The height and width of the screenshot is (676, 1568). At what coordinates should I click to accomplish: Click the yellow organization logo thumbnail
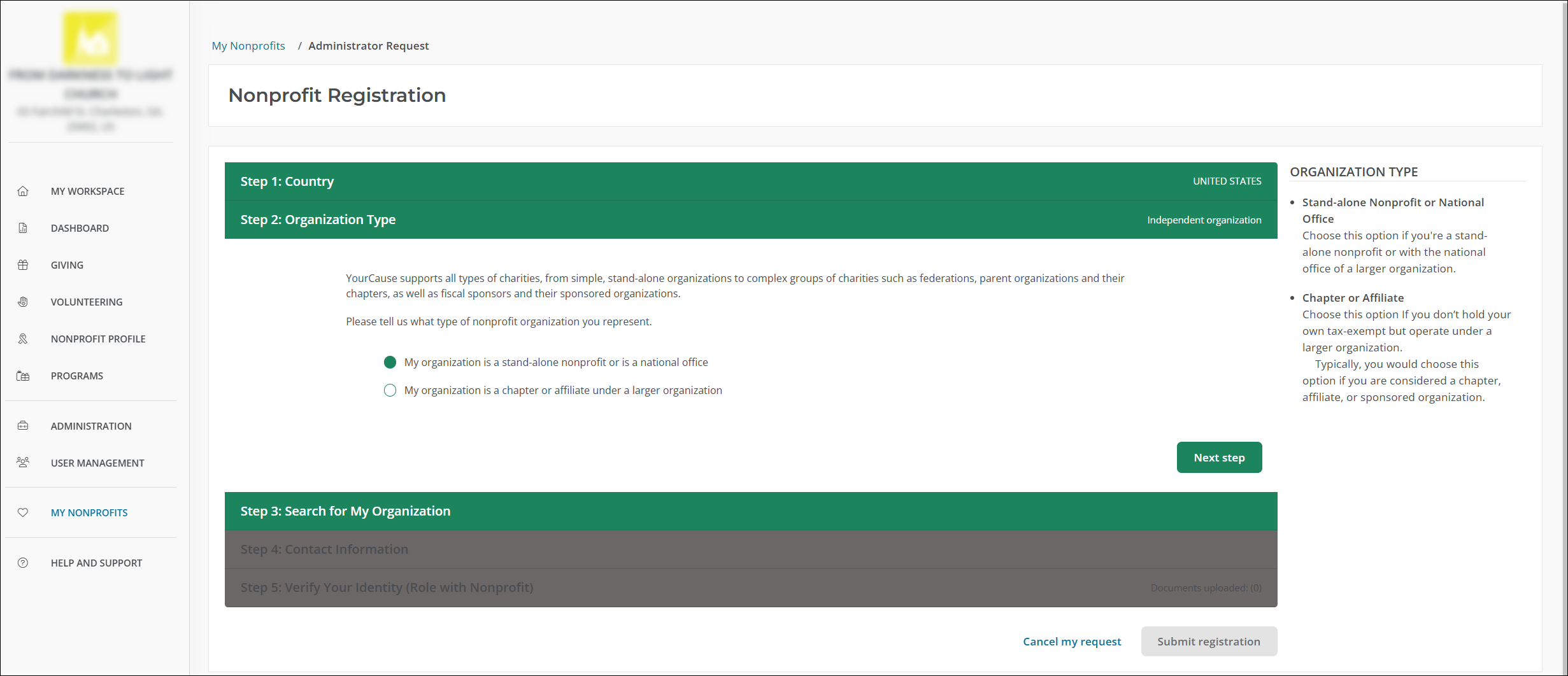coord(90,38)
